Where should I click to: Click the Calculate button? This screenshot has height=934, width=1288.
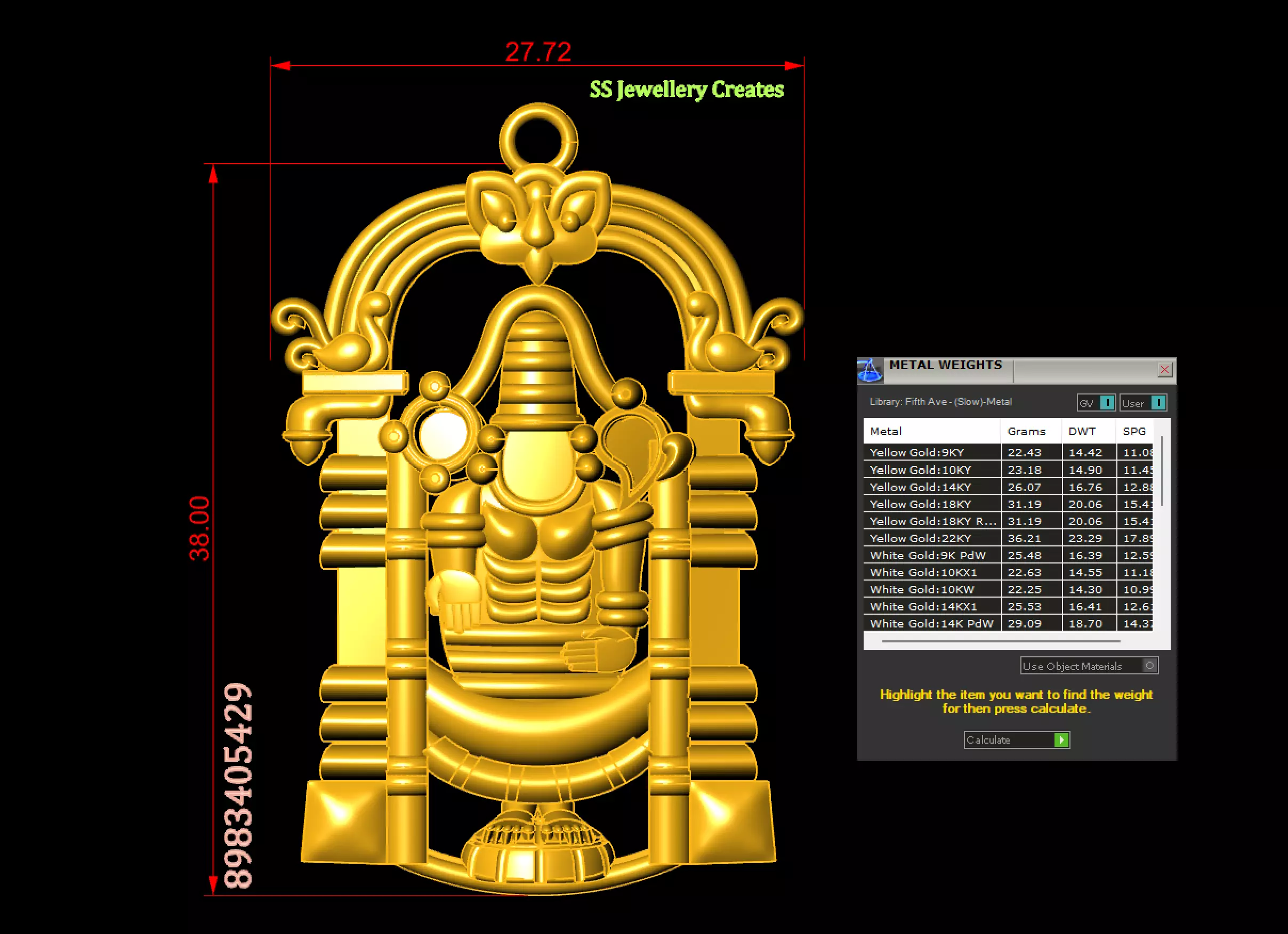click(1017, 739)
